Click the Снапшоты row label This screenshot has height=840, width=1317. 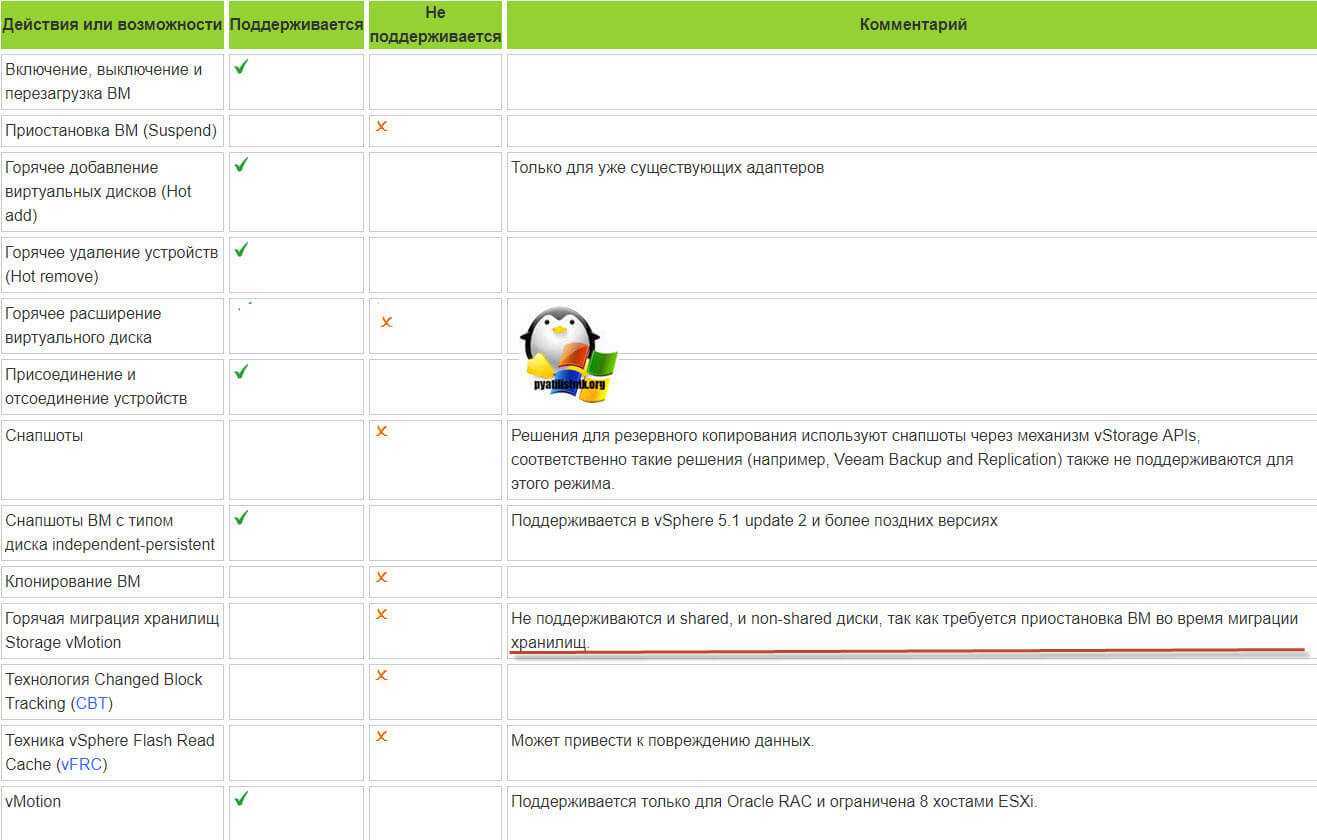[x=44, y=436]
